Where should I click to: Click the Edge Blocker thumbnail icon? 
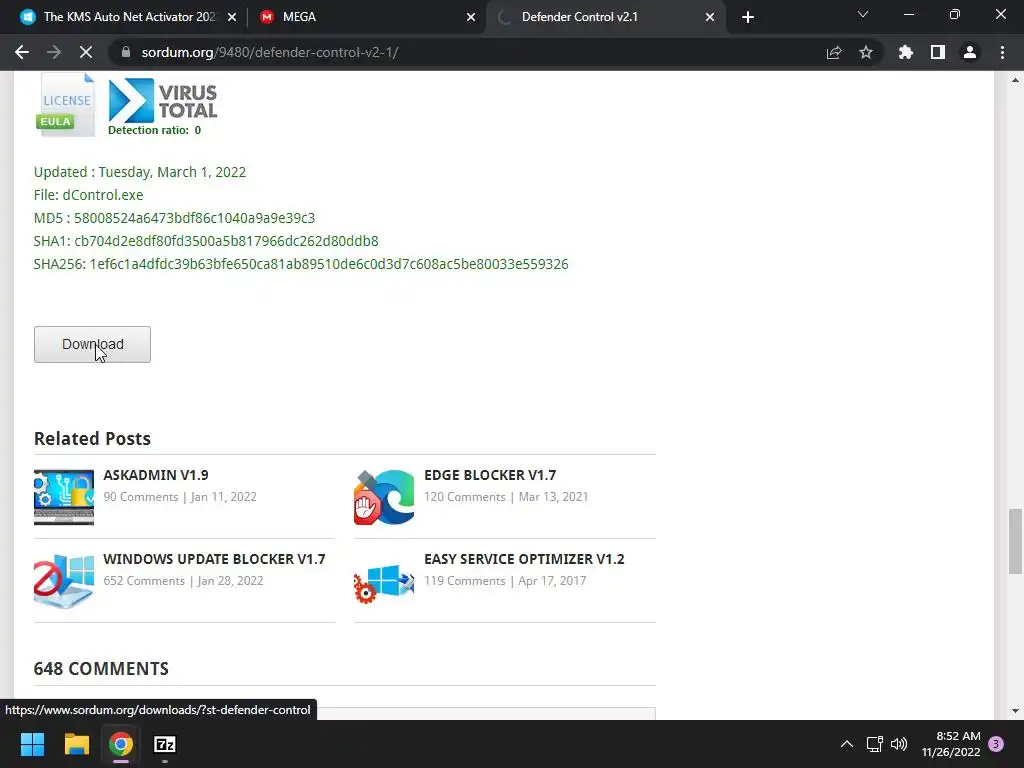(x=384, y=497)
